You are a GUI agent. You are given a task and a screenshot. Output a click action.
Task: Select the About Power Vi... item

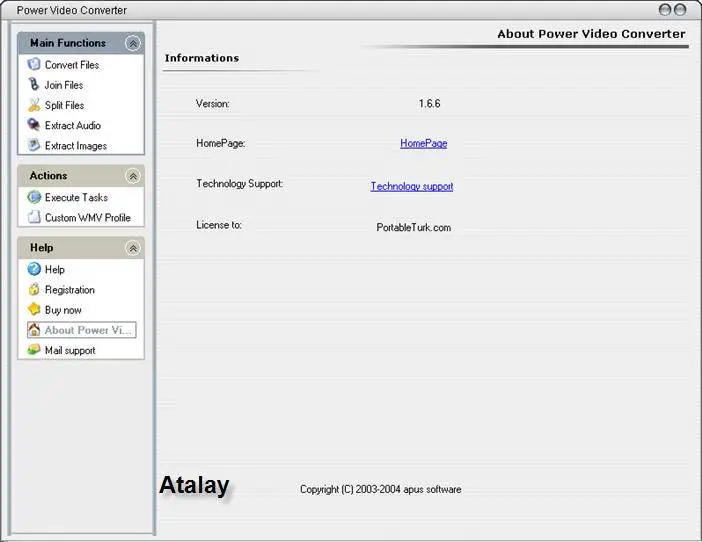tap(81, 330)
